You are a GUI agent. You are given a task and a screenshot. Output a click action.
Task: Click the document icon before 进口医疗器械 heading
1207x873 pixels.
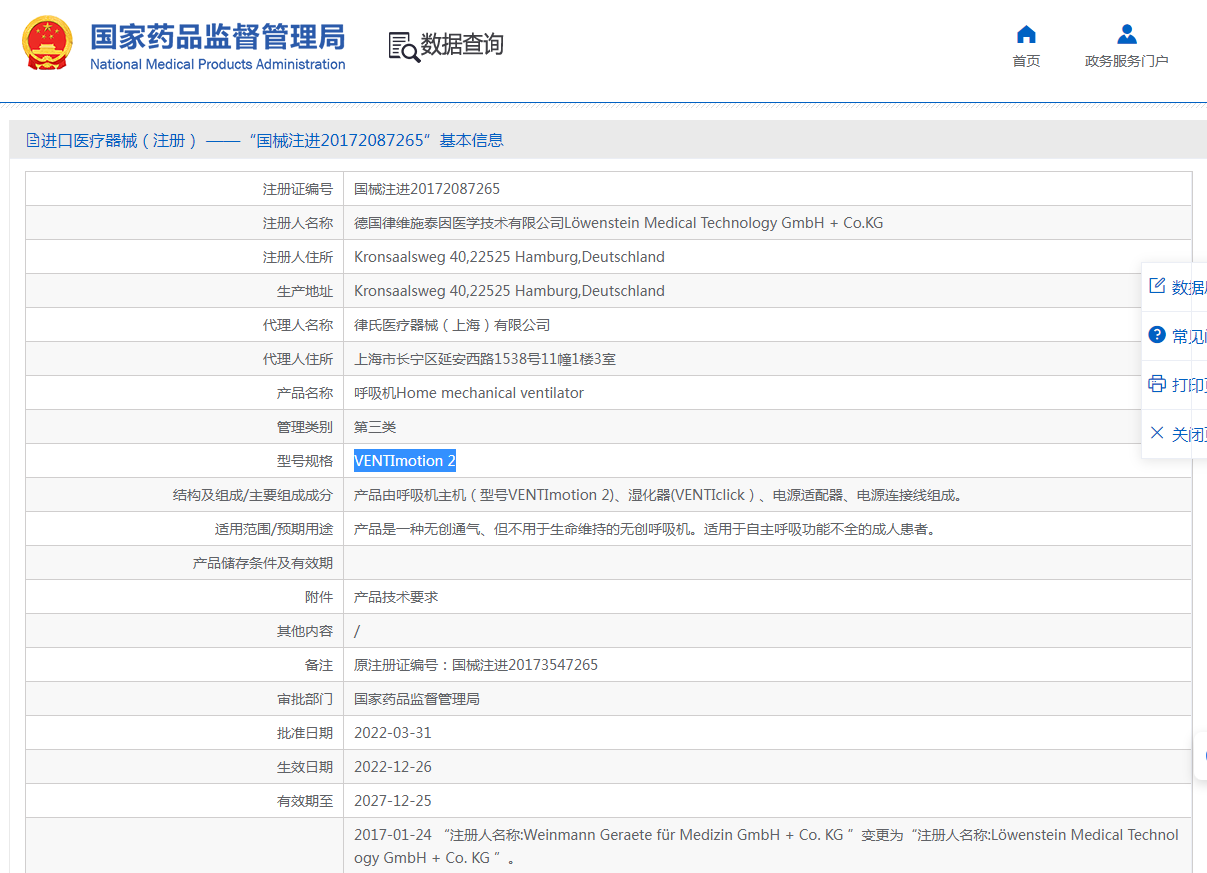(33, 140)
